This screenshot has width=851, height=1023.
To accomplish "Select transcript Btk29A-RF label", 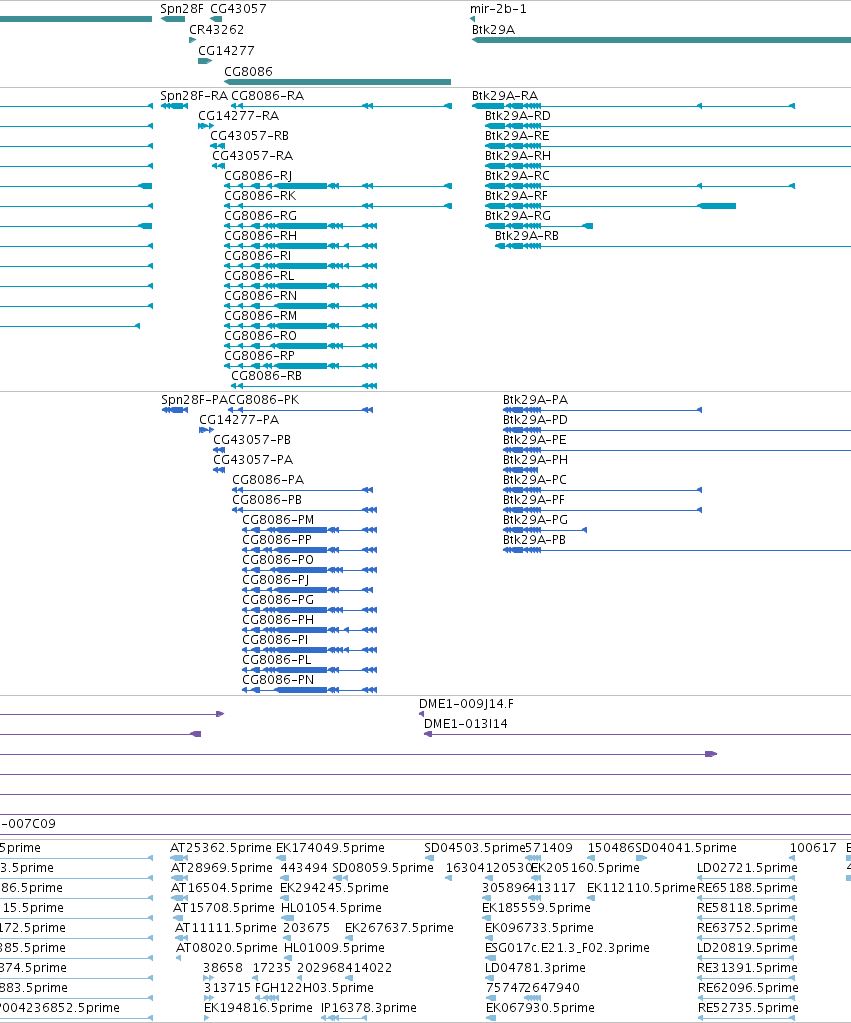I will 516,196.
